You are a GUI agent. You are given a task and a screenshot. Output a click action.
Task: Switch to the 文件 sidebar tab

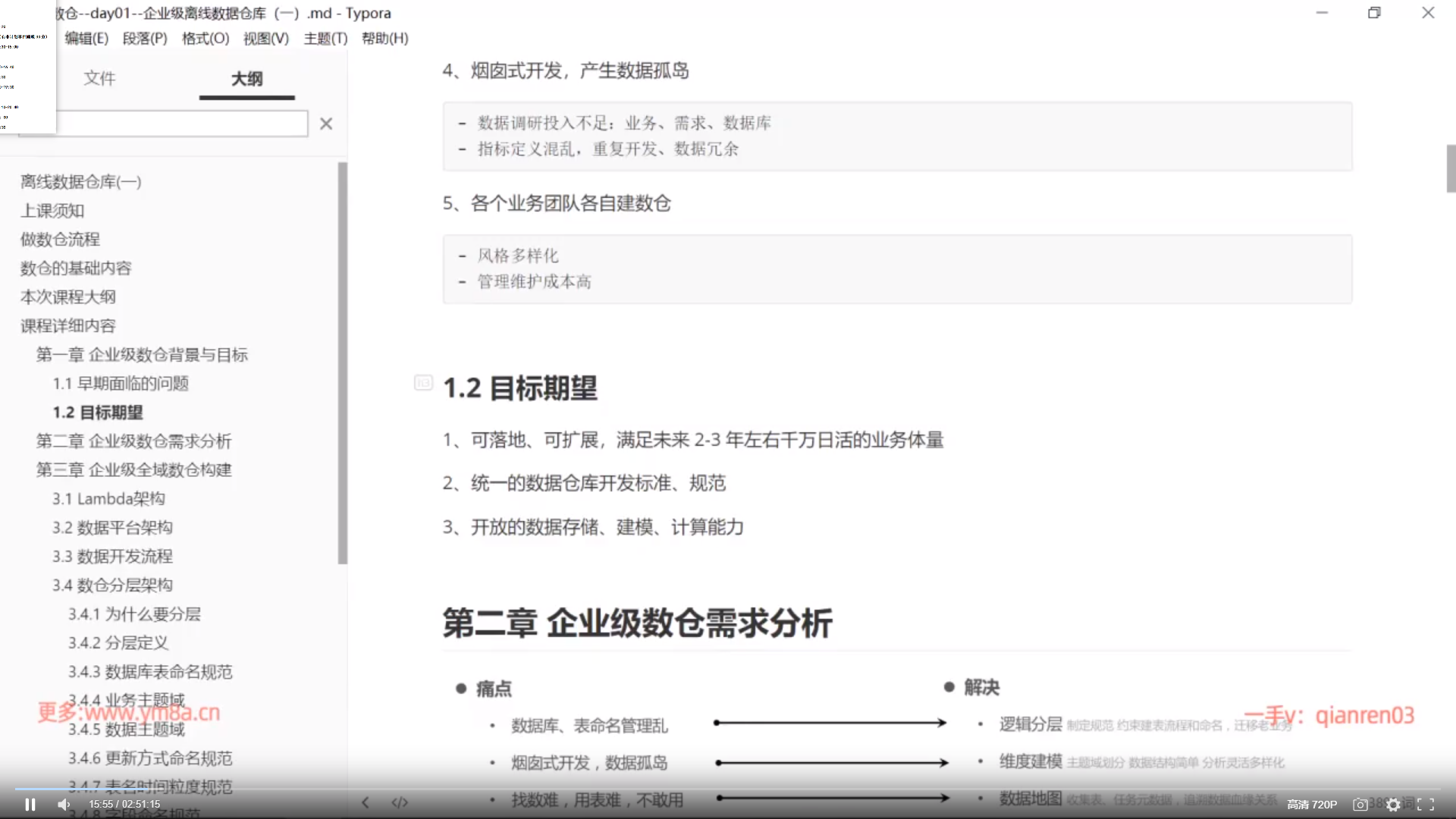pyautogui.click(x=99, y=78)
